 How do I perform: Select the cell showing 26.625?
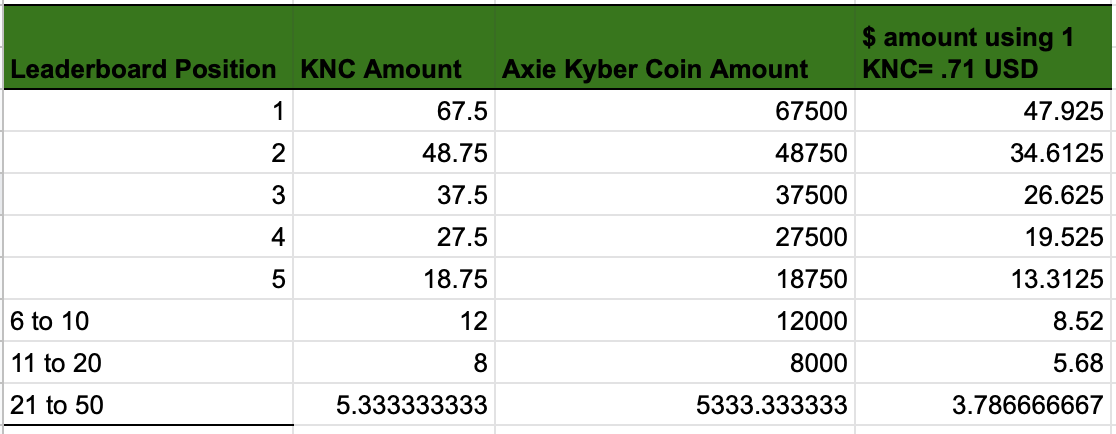985,195
